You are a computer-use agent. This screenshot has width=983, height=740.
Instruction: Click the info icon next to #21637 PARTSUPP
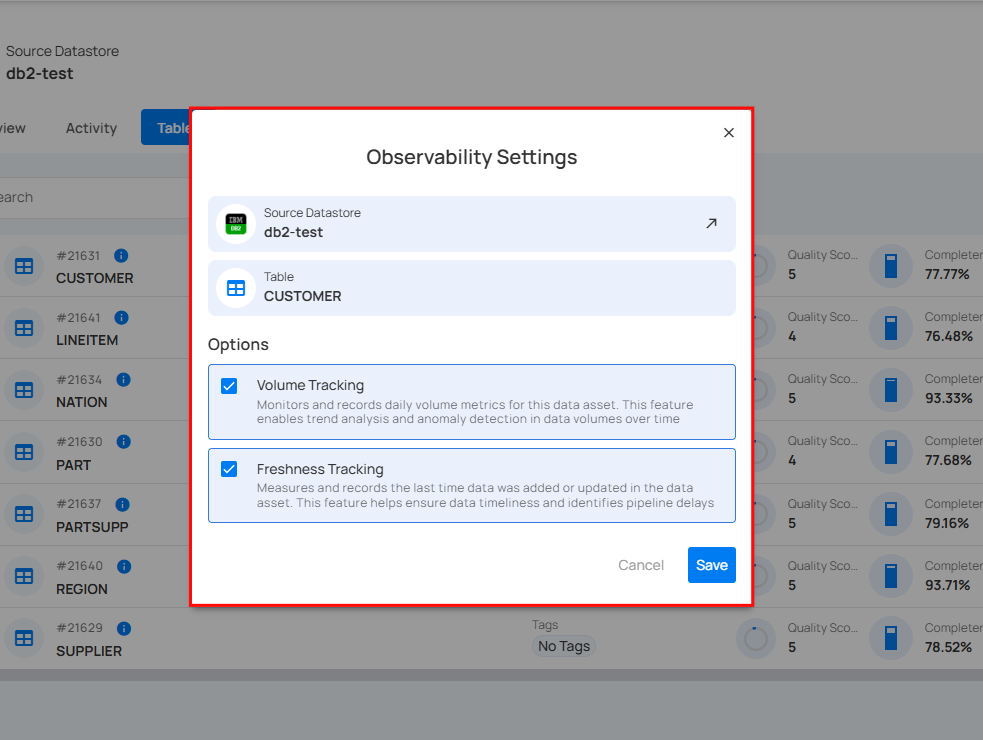point(123,504)
